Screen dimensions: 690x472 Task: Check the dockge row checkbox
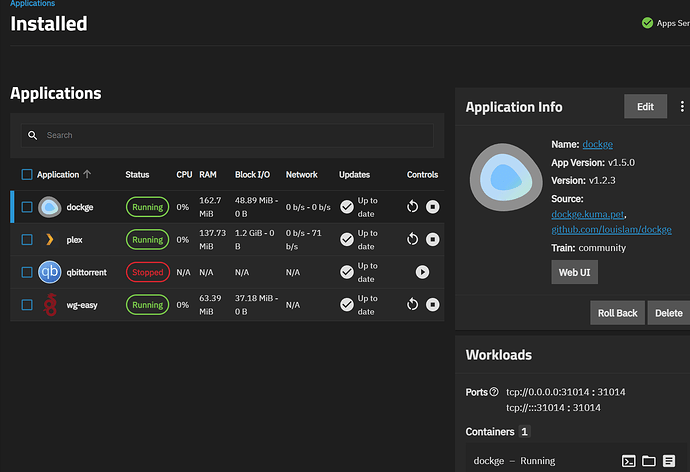coord(27,207)
